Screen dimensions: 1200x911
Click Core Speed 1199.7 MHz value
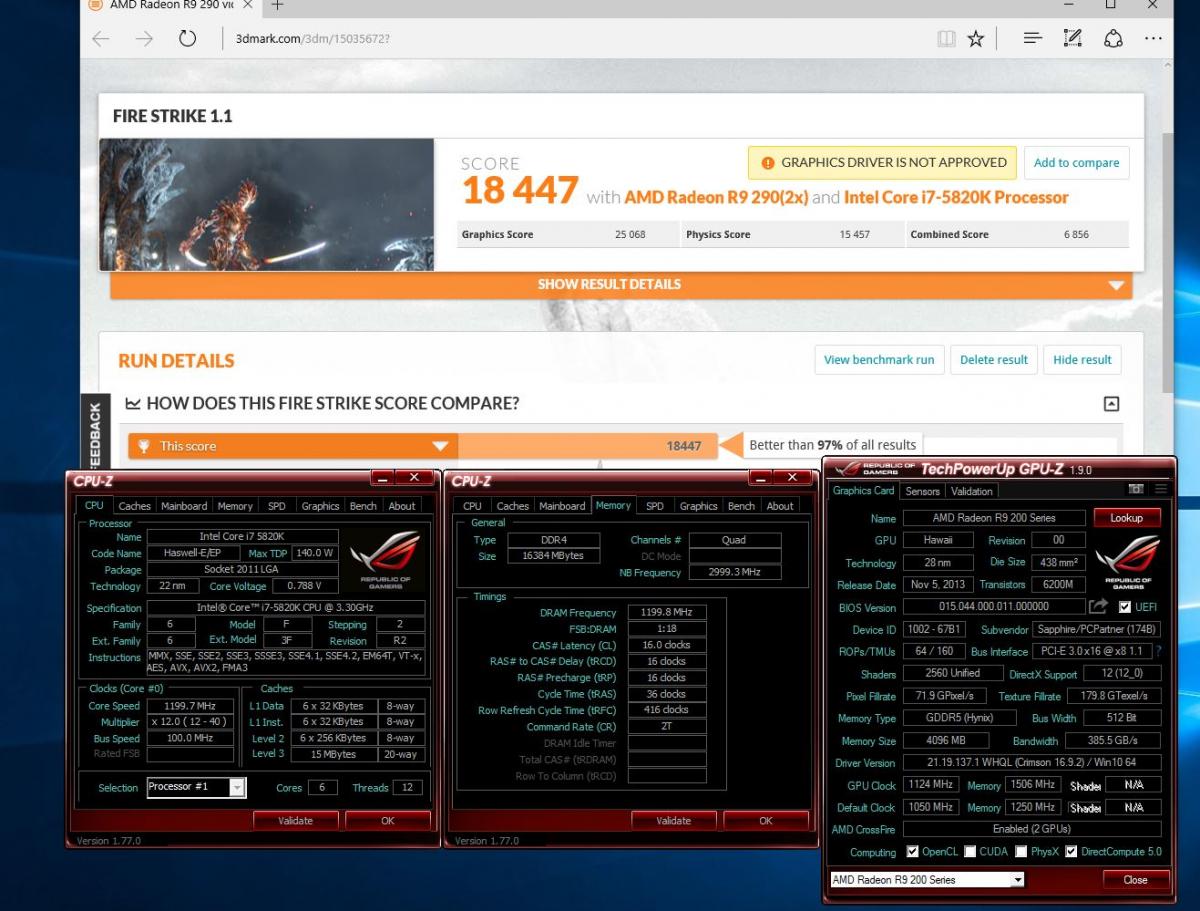pyautogui.click(x=190, y=705)
